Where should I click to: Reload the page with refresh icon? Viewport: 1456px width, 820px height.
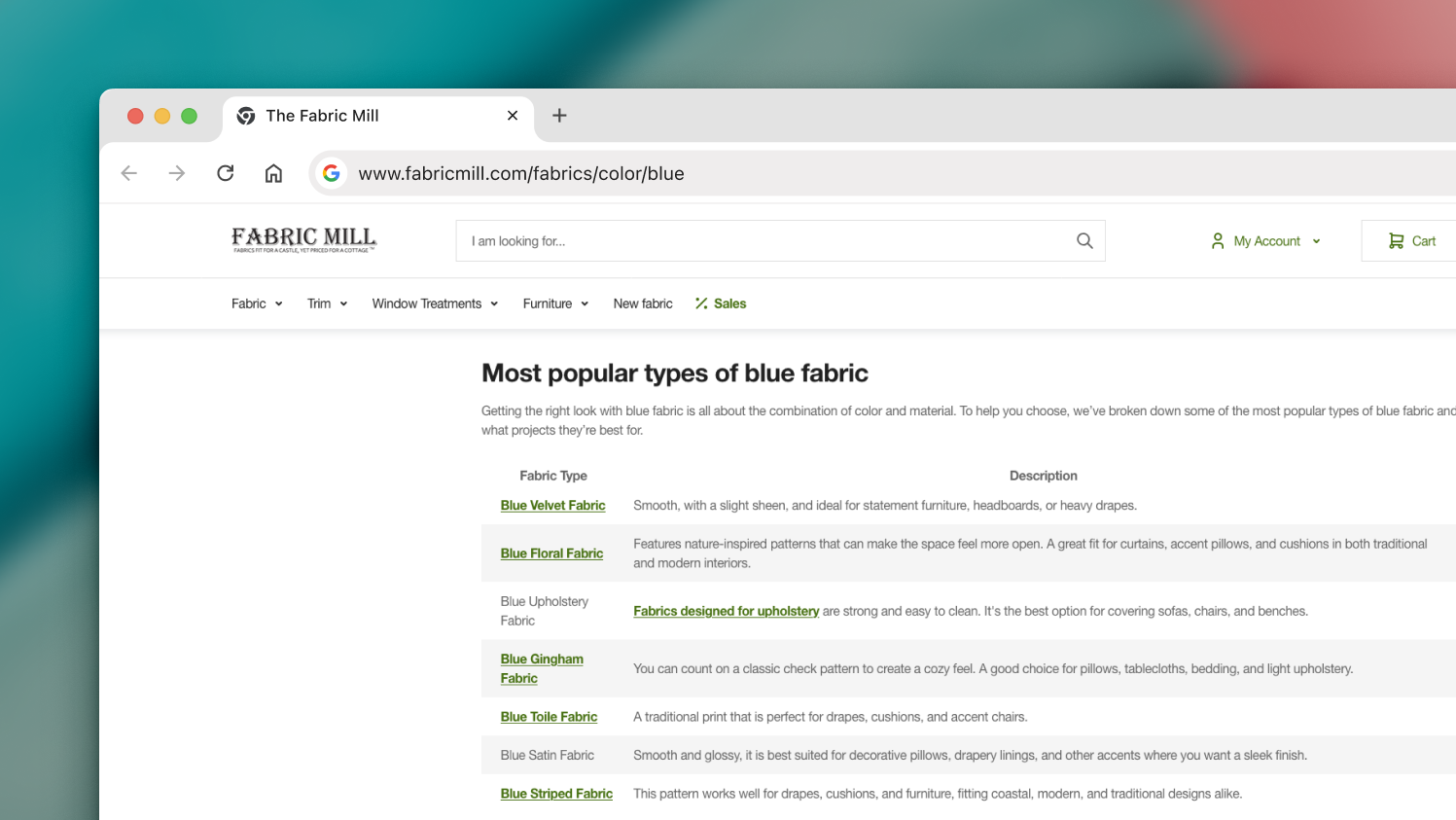coord(226,173)
